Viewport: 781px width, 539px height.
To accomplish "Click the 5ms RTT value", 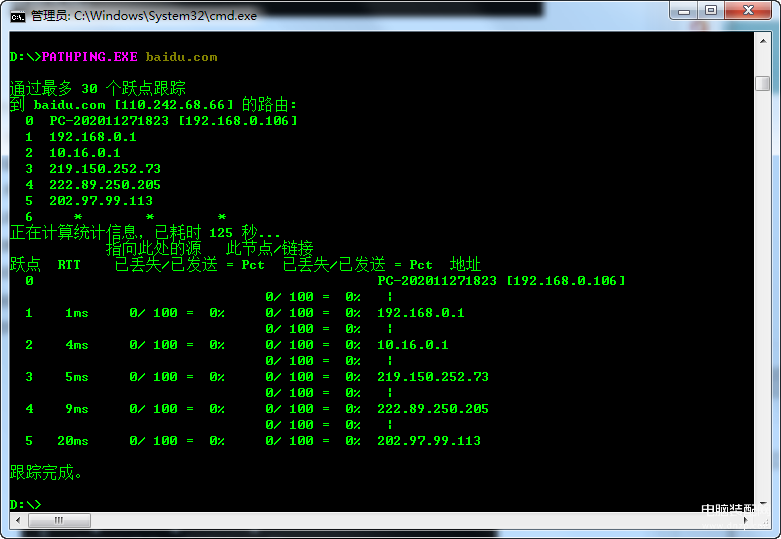I will tap(77, 377).
